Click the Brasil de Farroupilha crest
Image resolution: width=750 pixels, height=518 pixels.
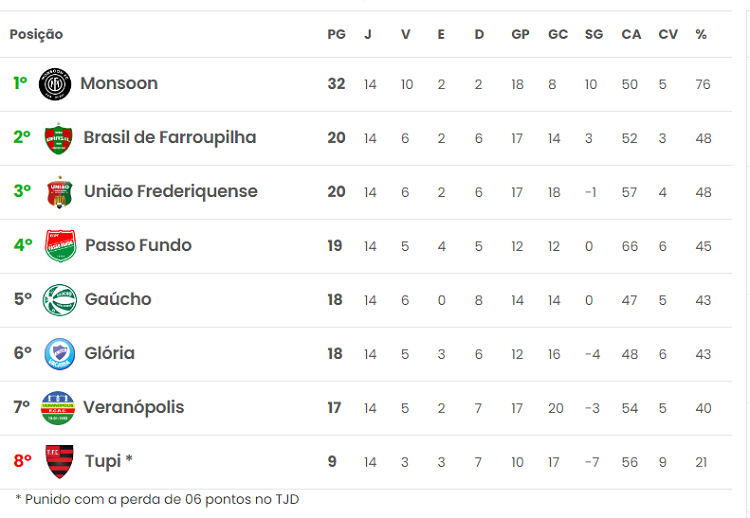pyautogui.click(x=60, y=138)
